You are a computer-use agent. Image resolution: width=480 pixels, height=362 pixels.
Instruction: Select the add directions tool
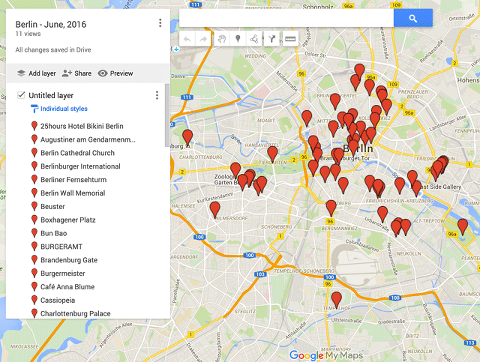(x=272, y=39)
